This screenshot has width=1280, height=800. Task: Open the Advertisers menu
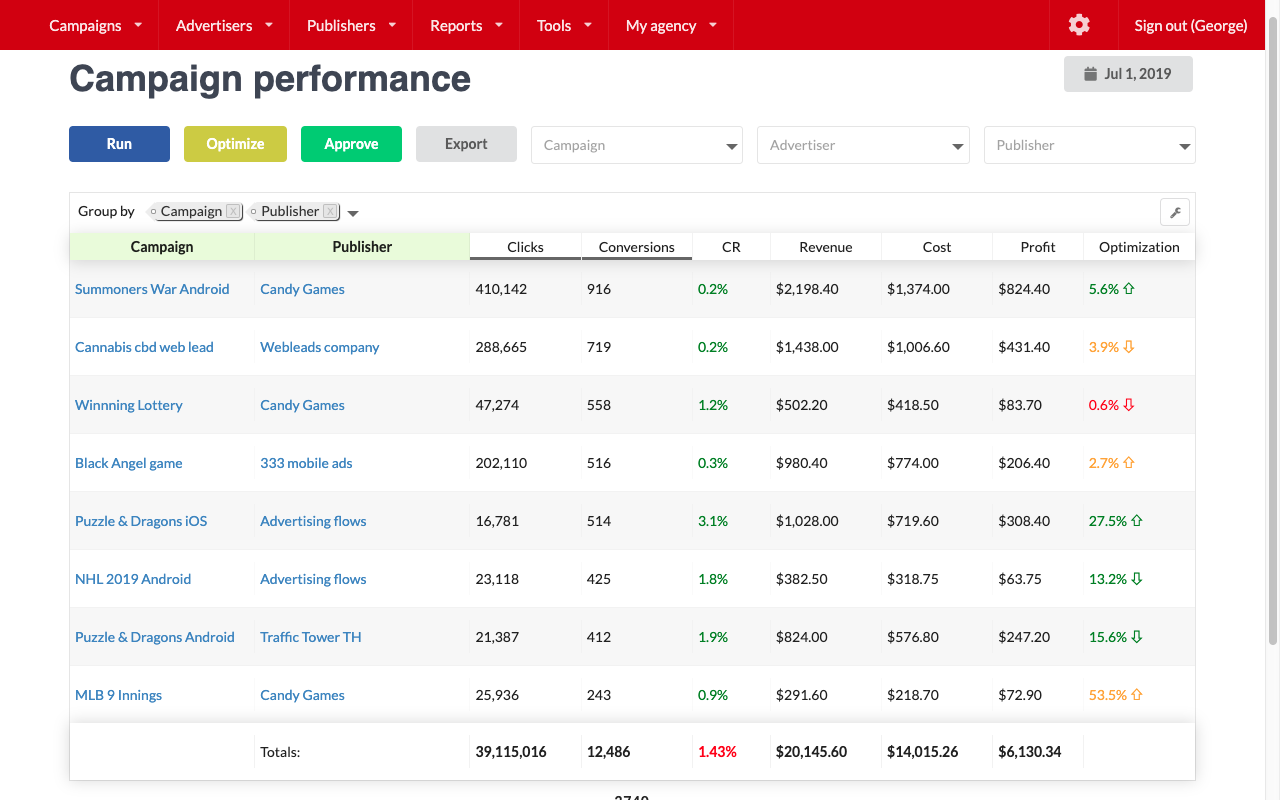pos(224,25)
